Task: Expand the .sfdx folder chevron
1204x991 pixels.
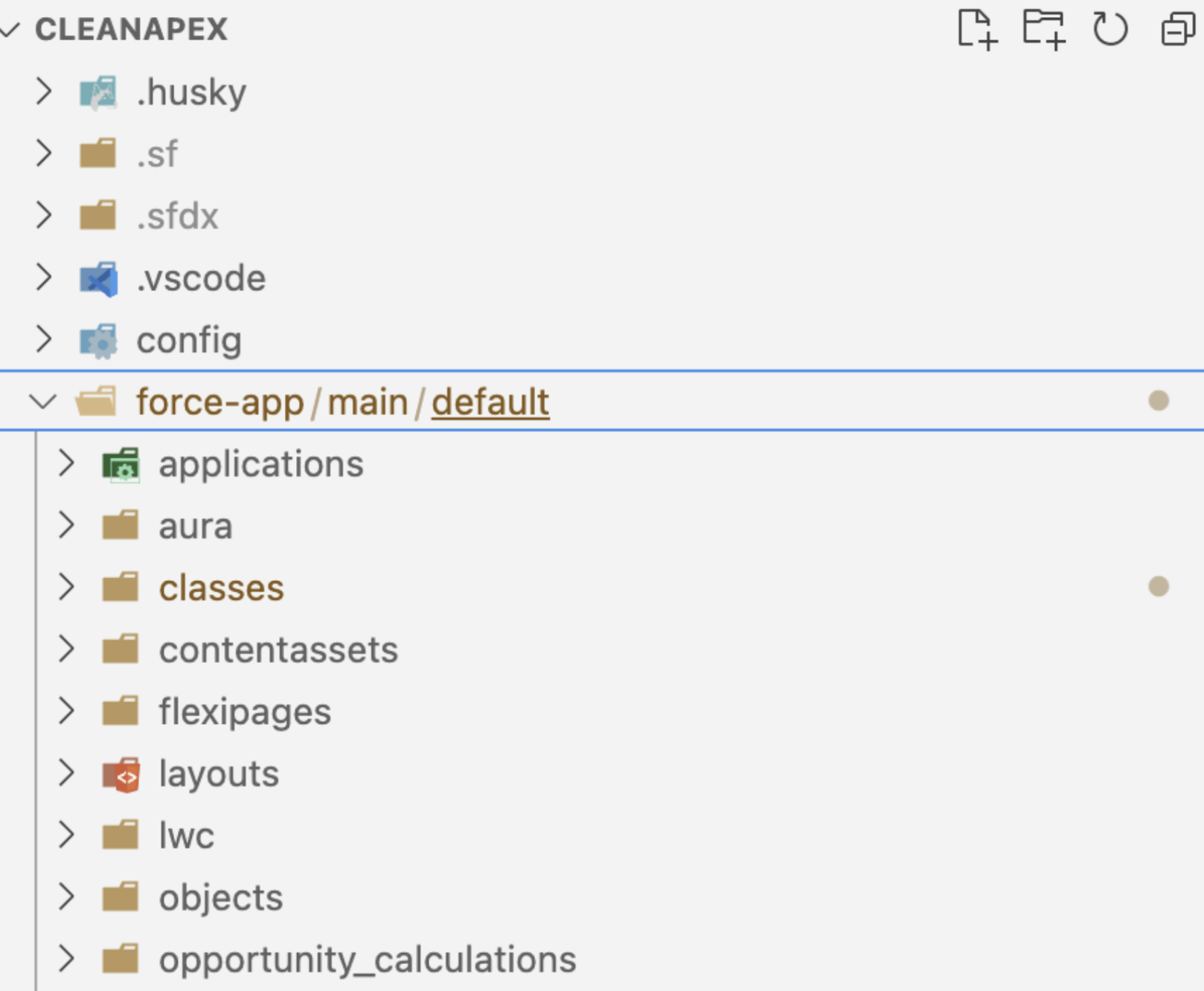Action: click(45, 216)
